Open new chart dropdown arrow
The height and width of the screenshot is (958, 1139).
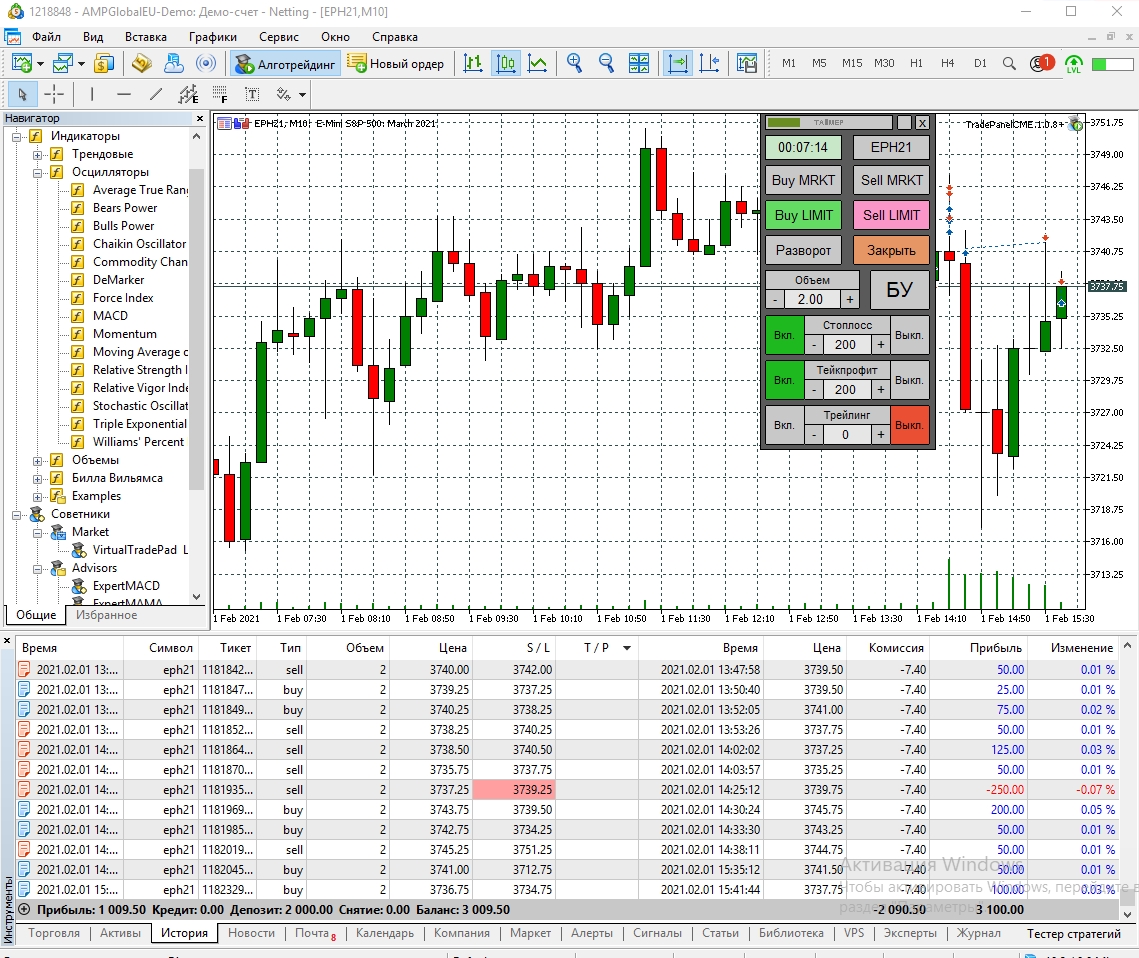click(x=40, y=64)
